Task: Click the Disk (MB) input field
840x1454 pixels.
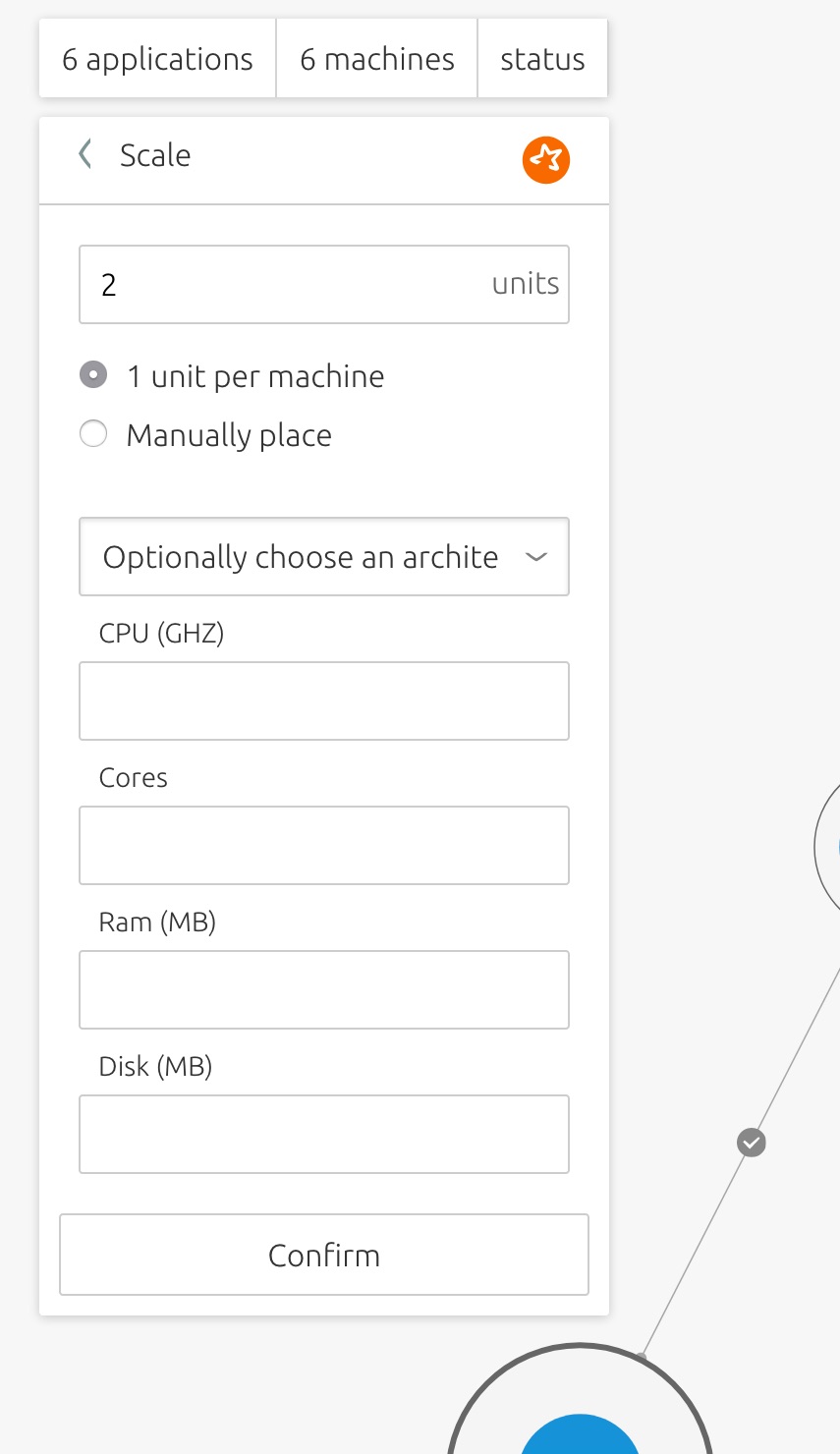Action: [324, 1134]
